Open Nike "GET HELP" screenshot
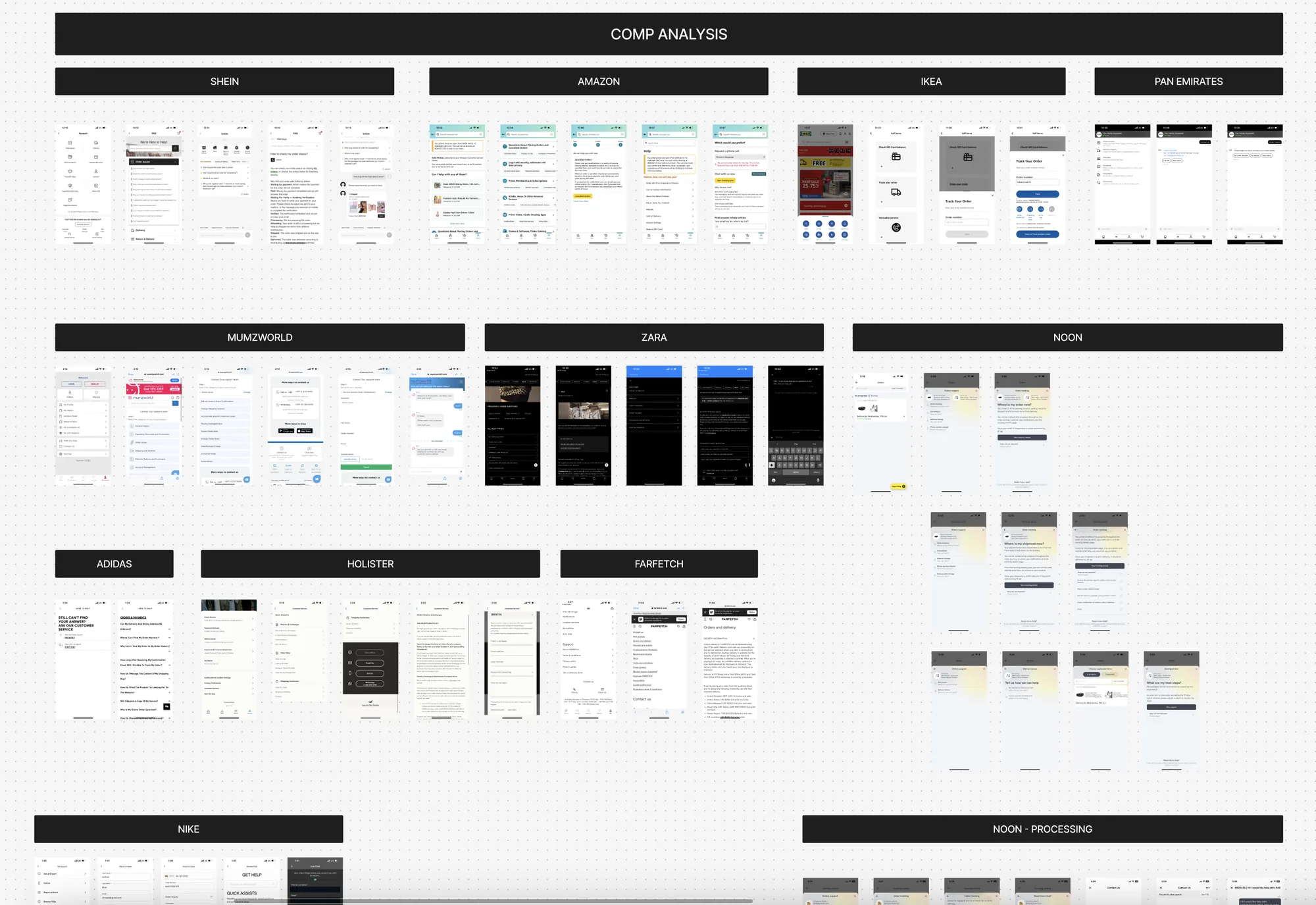1316x905 pixels. point(252,881)
